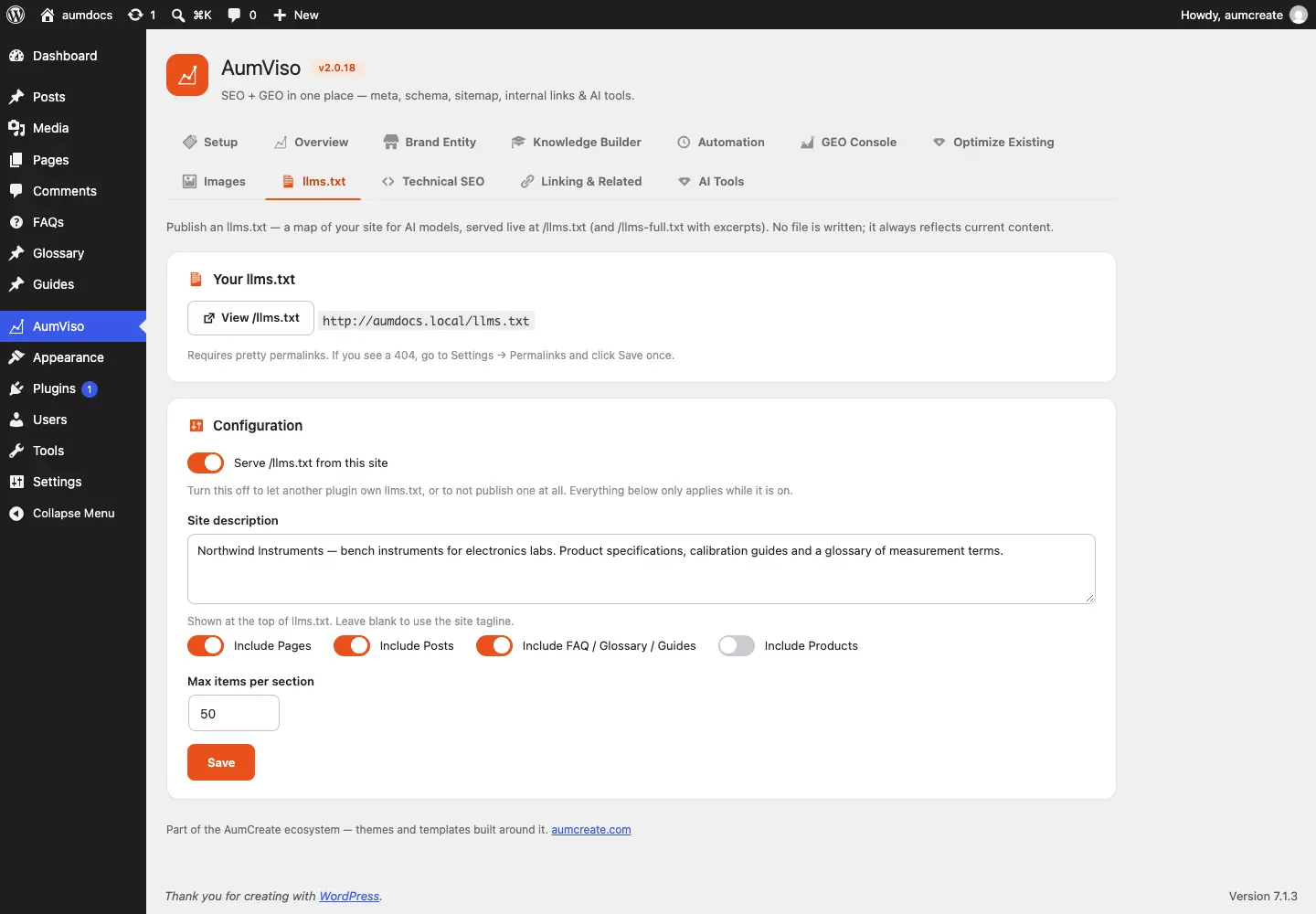Open the WordPress footer link
This screenshot has width=1316, height=914.
point(349,897)
